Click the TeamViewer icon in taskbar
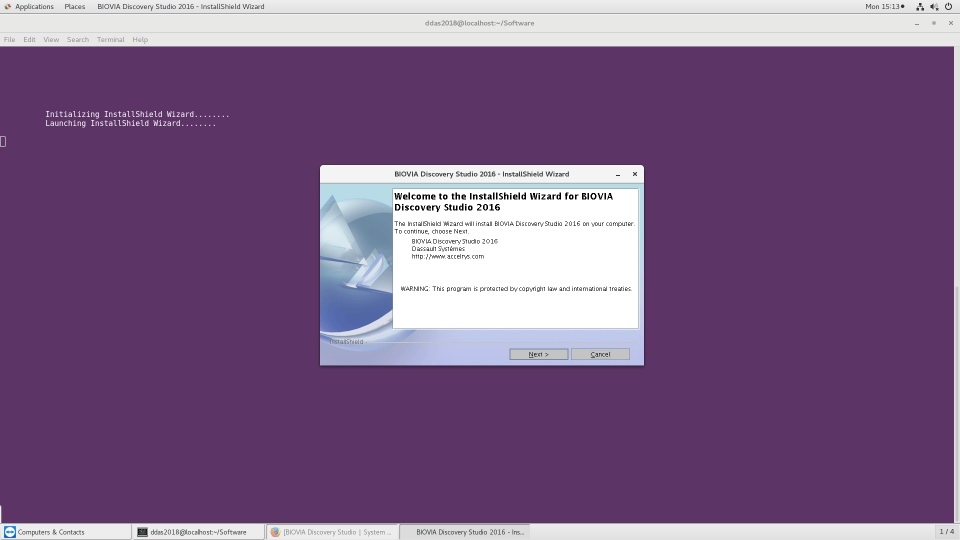 [10, 532]
